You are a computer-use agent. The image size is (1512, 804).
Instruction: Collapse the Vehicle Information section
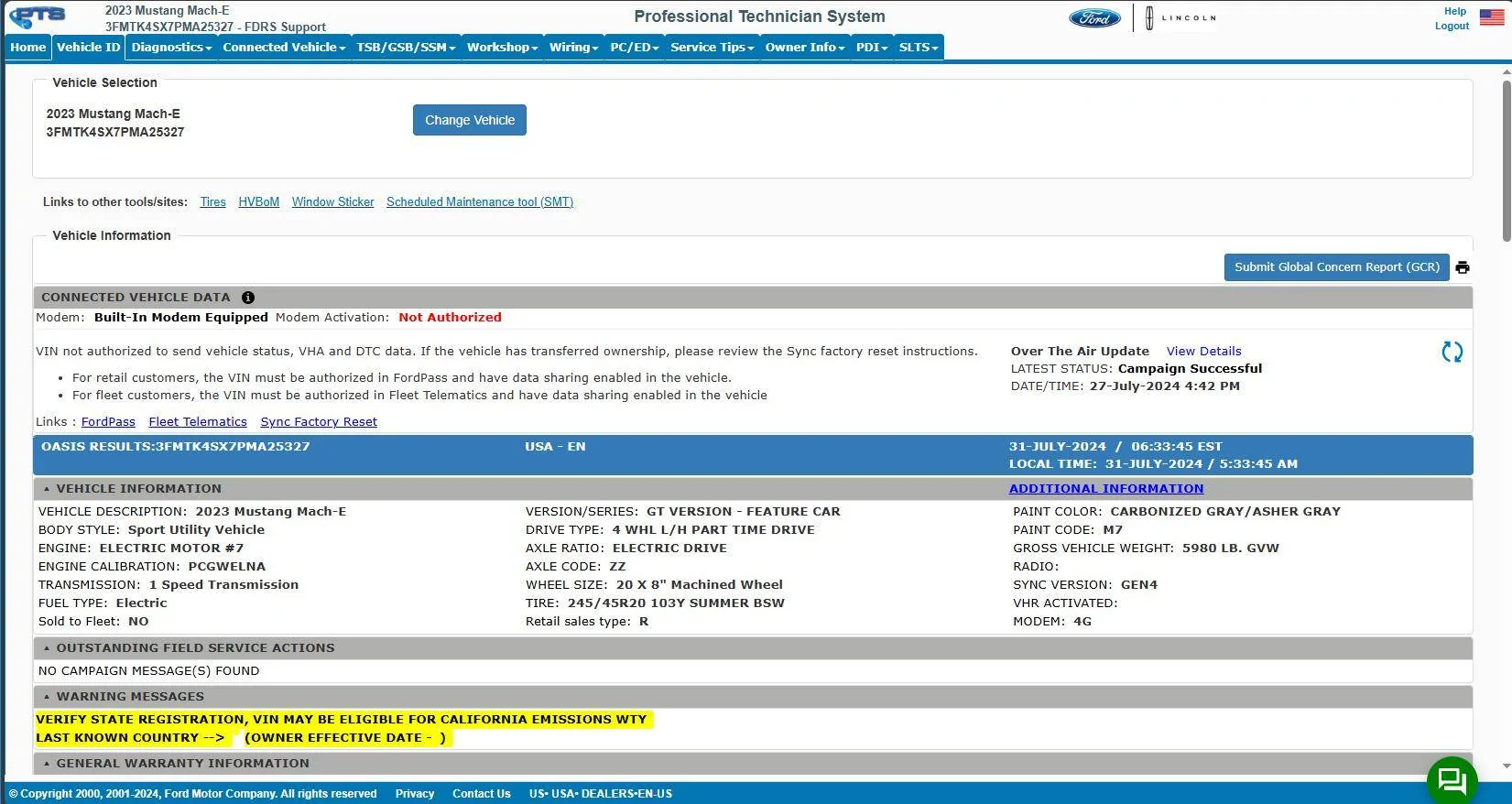click(47, 489)
